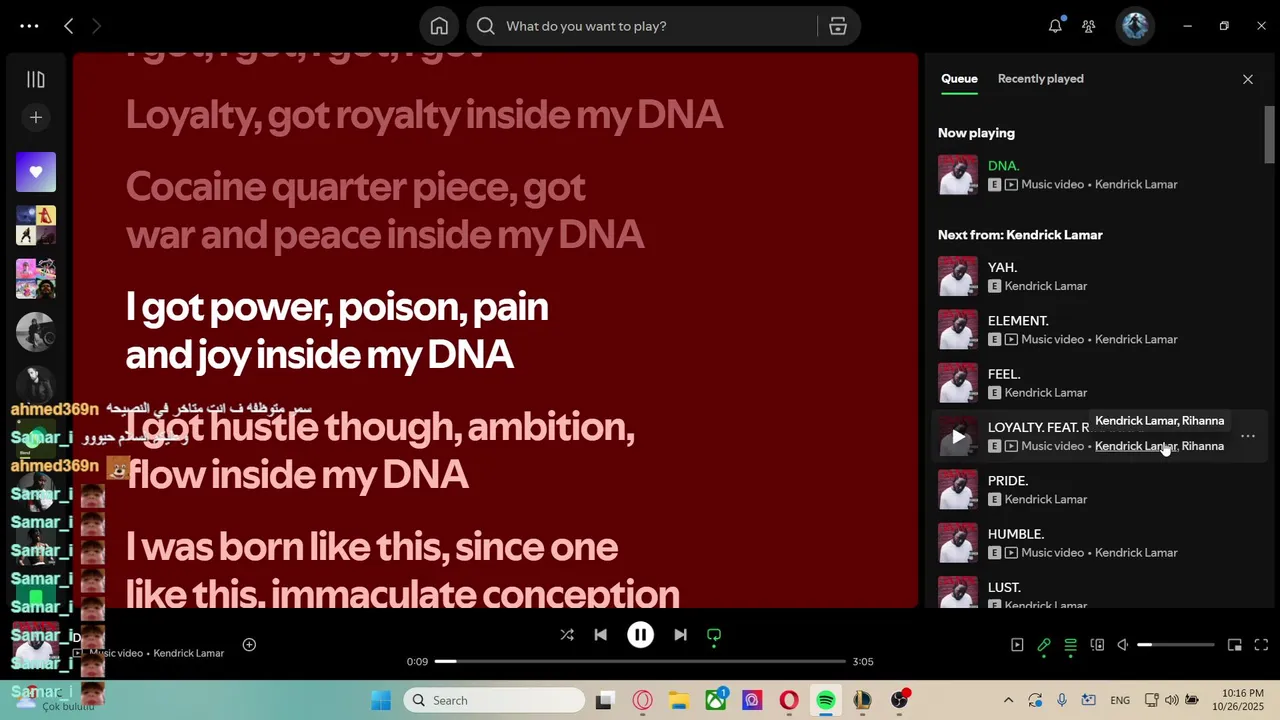The image size is (1280, 720).
Task: Open Connect to a device
Action: coord(1097,645)
